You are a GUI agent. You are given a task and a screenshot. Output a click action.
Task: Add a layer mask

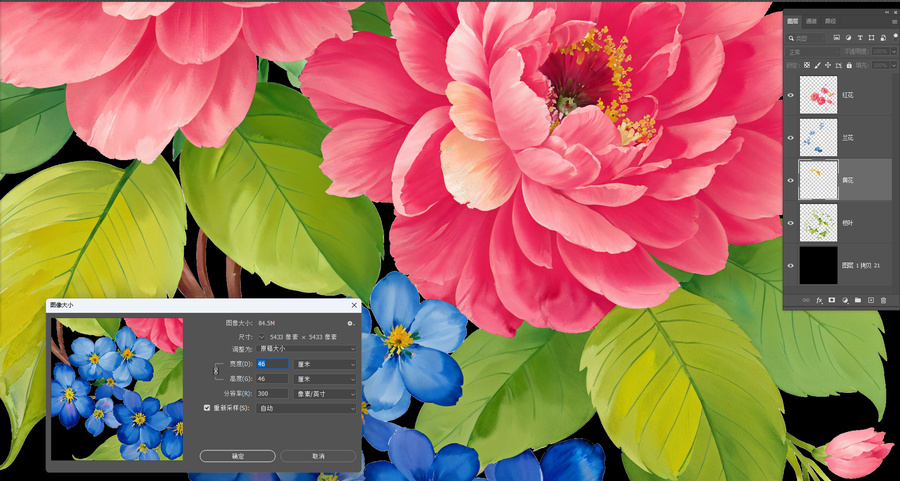pyautogui.click(x=832, y=300)
